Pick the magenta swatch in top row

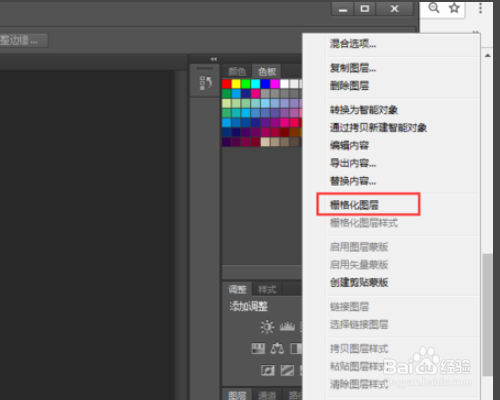click(275, 84)
